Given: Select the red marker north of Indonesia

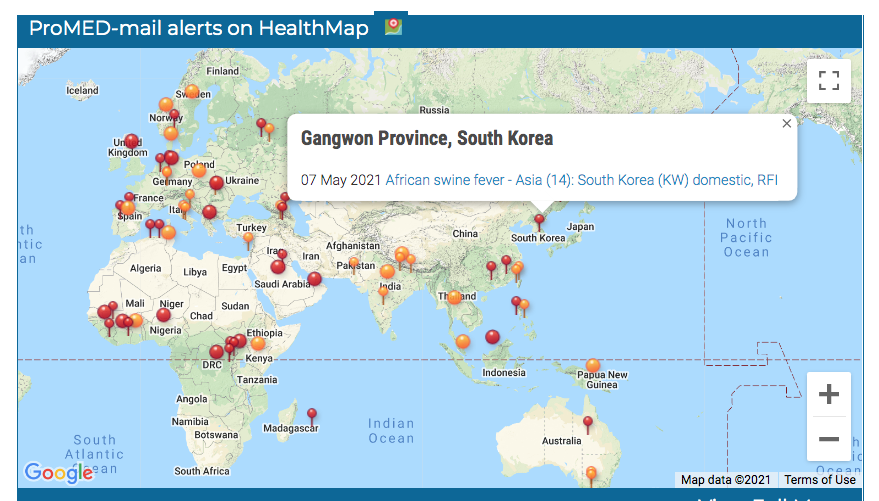Looking at the screenshot, I should point(492,337).
